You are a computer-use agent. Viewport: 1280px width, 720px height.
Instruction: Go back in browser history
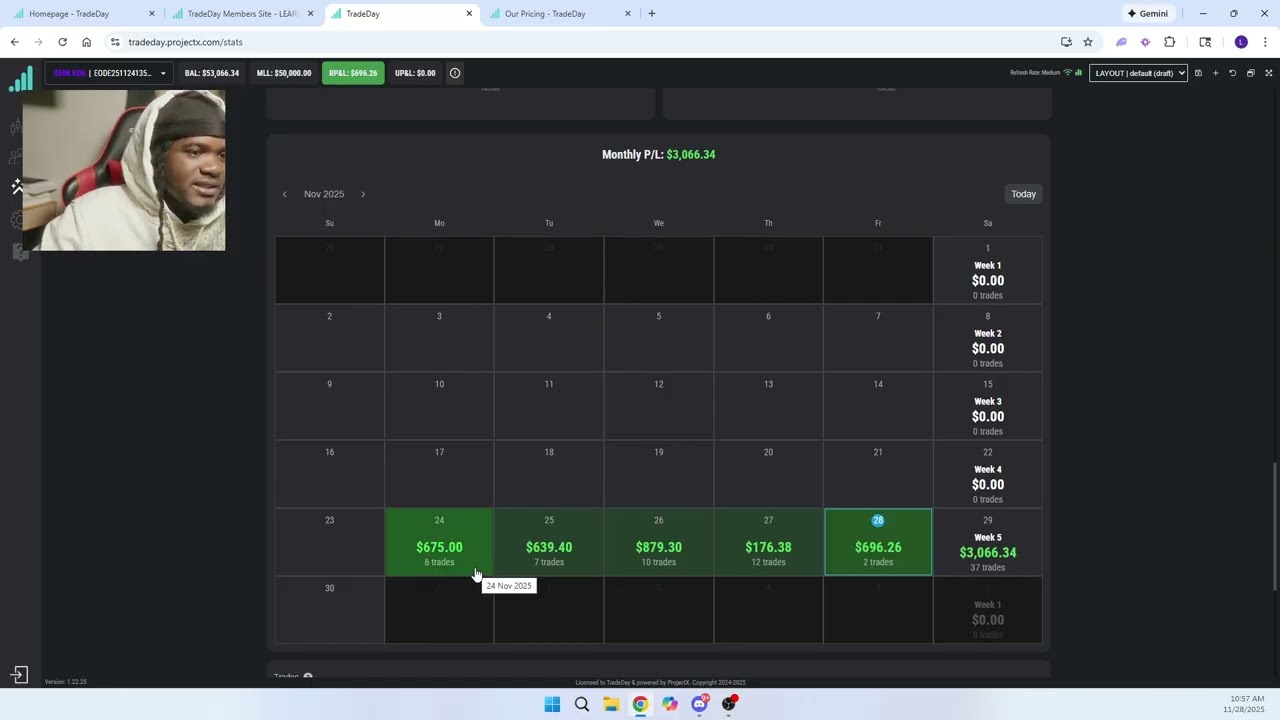click(14, 42)
